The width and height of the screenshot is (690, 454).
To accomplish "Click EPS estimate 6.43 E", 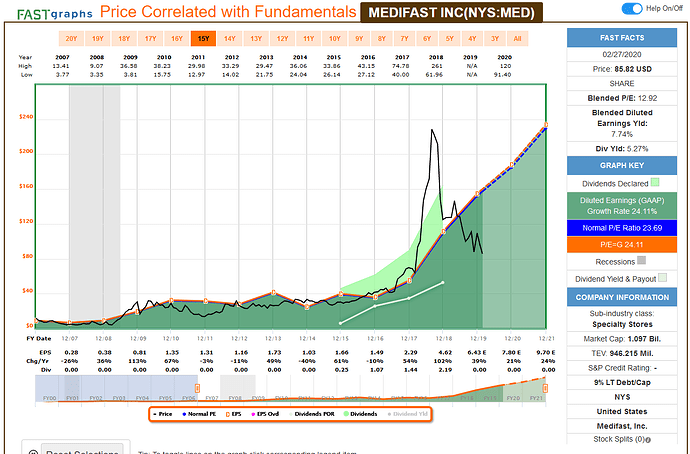I will tap(477, 352).
